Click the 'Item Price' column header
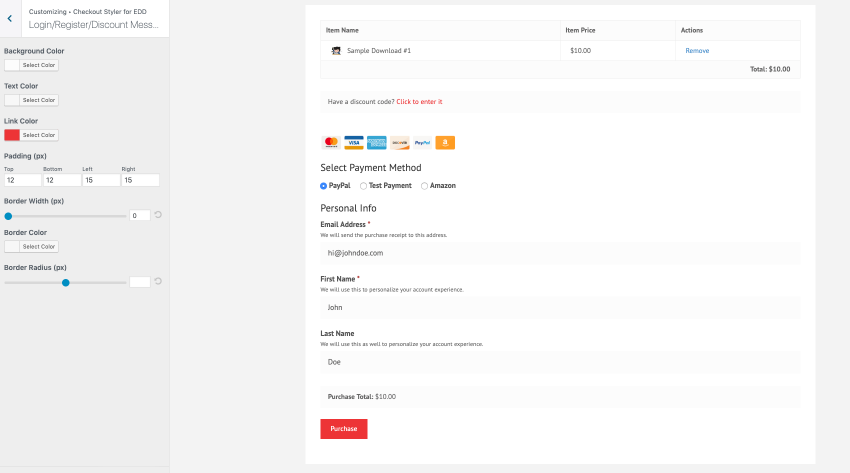The height and width of the screenshot is (473, 850). pyautogui.click(x=580, y=30)
